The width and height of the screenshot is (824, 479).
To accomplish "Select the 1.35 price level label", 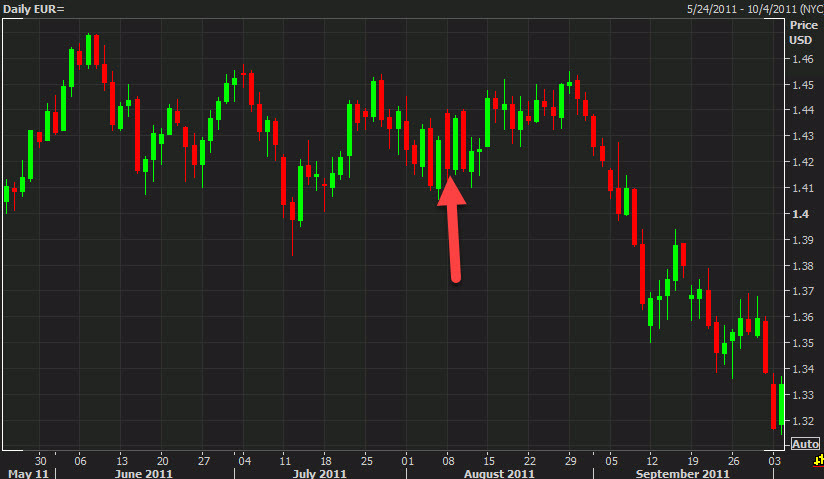I will [x=803, y=343].
